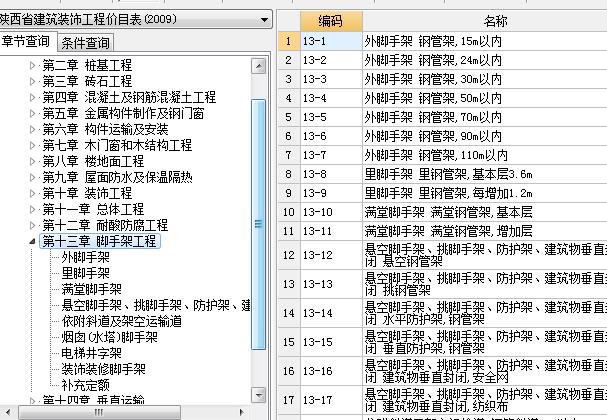Image resolution: width=607 pixels, height=420 pixels.
Task: Select row 14 水平防护架,钢管架 cell
Action: (x=485, y=313)
